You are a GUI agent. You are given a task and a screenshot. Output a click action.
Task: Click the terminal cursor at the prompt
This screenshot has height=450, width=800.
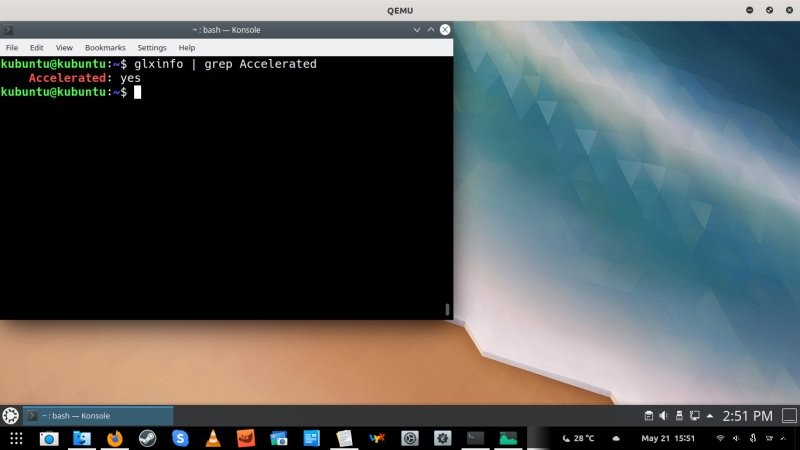137,92
